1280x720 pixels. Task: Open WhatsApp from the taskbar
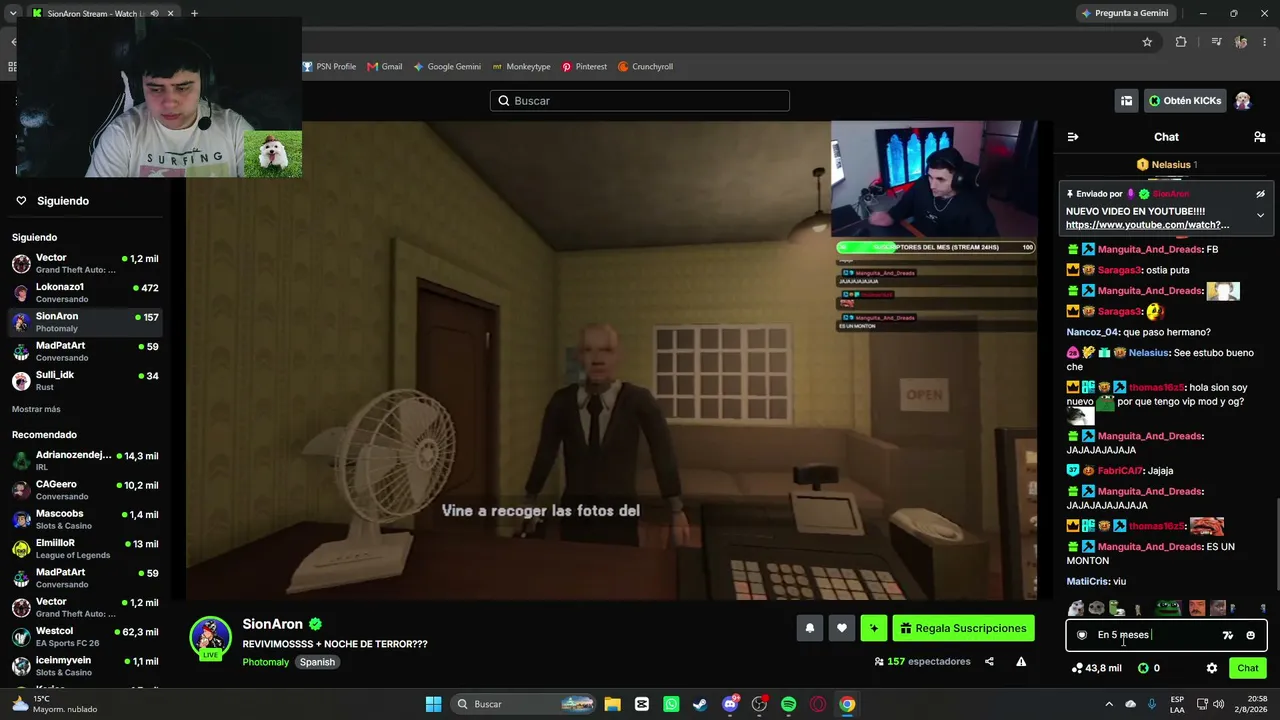pyautogui.click(x=671, y=704)
